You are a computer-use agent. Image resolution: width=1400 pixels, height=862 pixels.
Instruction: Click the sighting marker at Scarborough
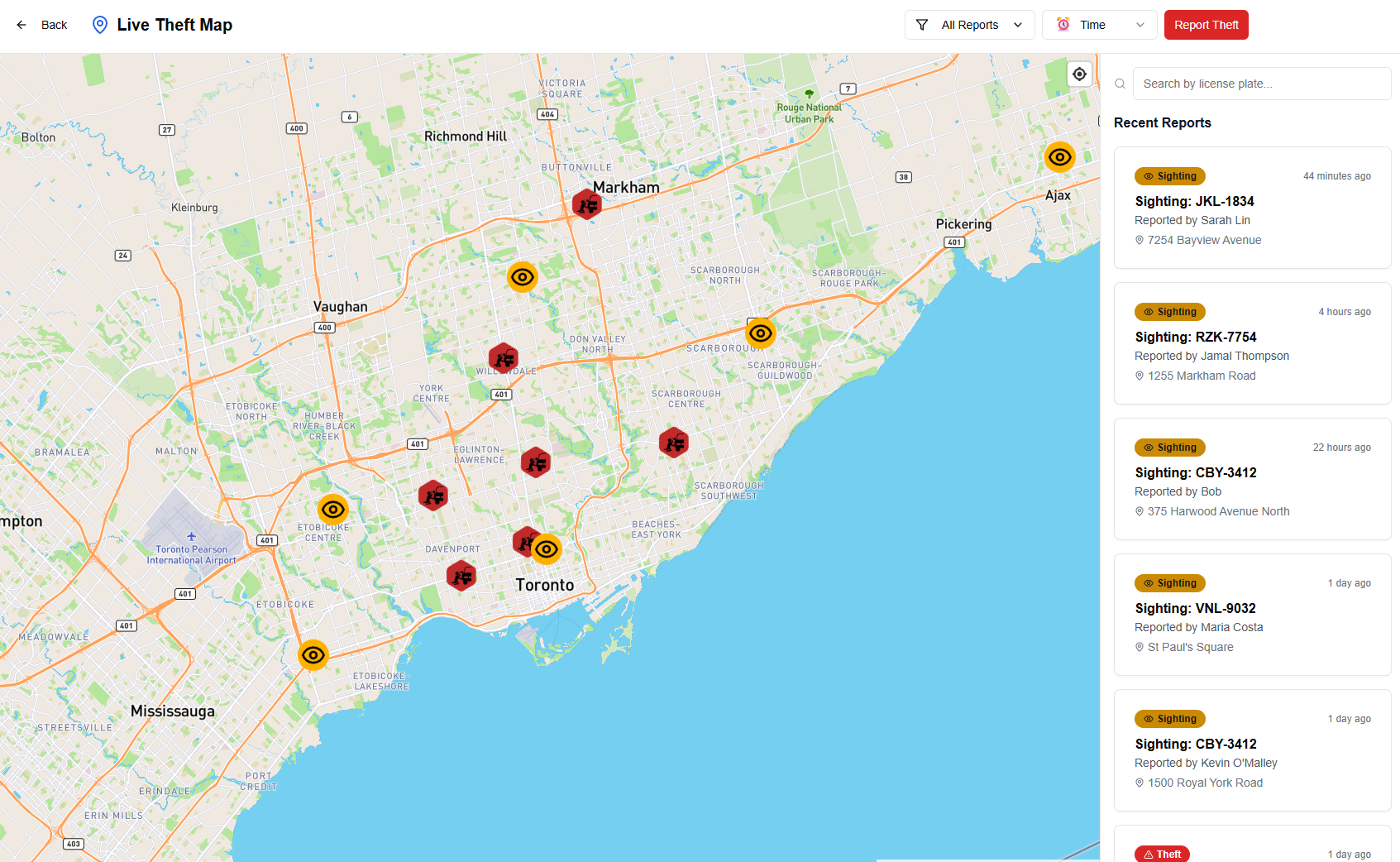pos(760,333)
